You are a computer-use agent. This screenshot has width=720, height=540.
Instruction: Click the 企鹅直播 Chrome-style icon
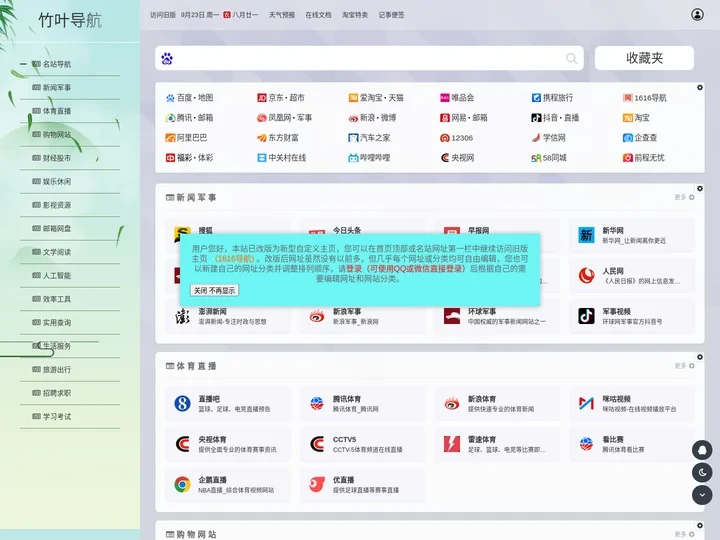pyautogui.click(x=182, y=484)
